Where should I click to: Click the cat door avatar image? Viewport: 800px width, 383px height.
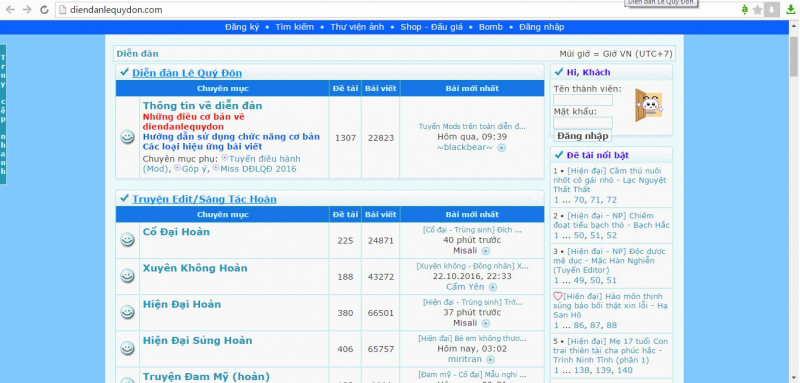click(648, 105)
